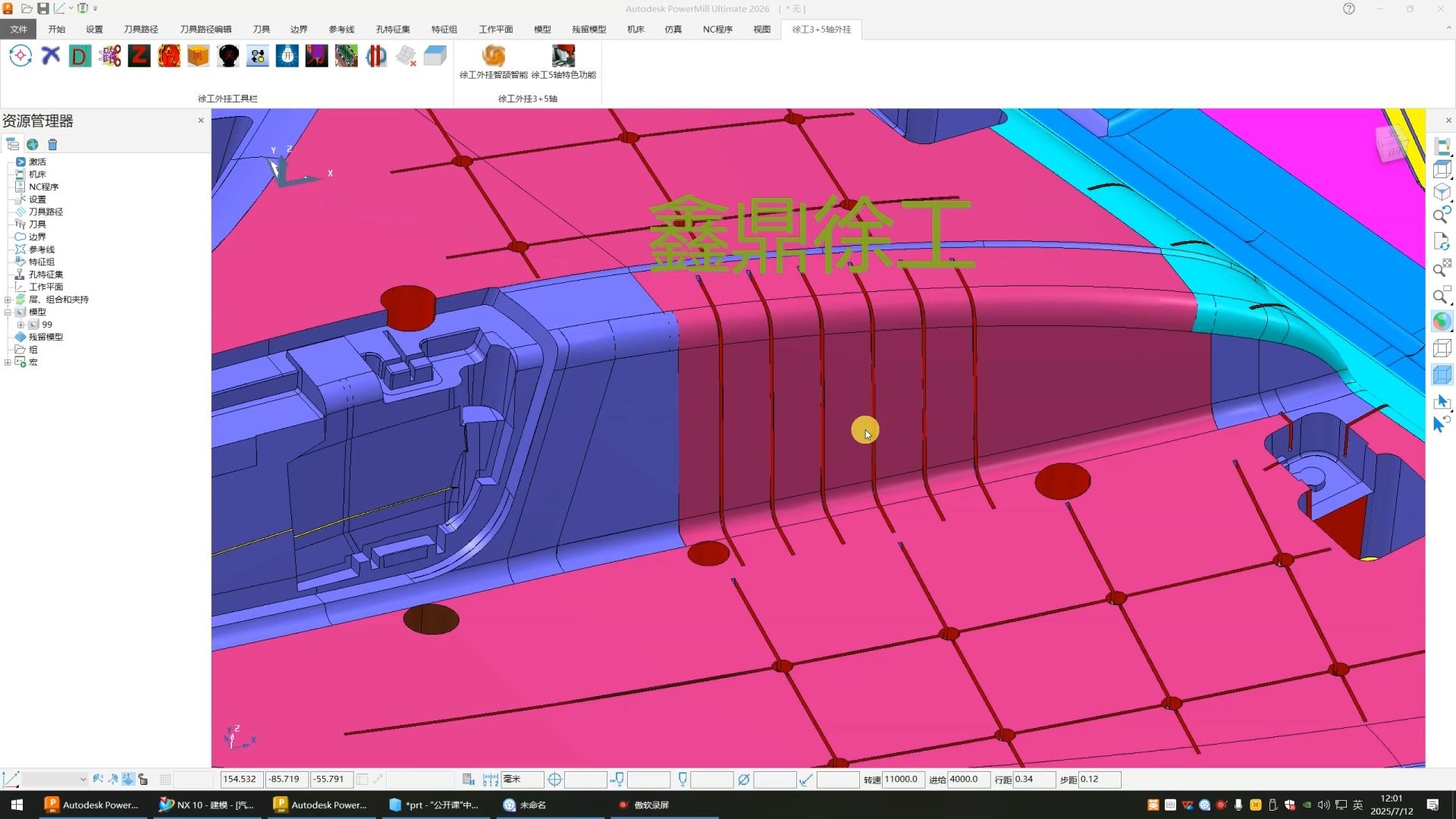Toggle the blue shaded cube view

pyautogui.click(x=1442, y=375)
